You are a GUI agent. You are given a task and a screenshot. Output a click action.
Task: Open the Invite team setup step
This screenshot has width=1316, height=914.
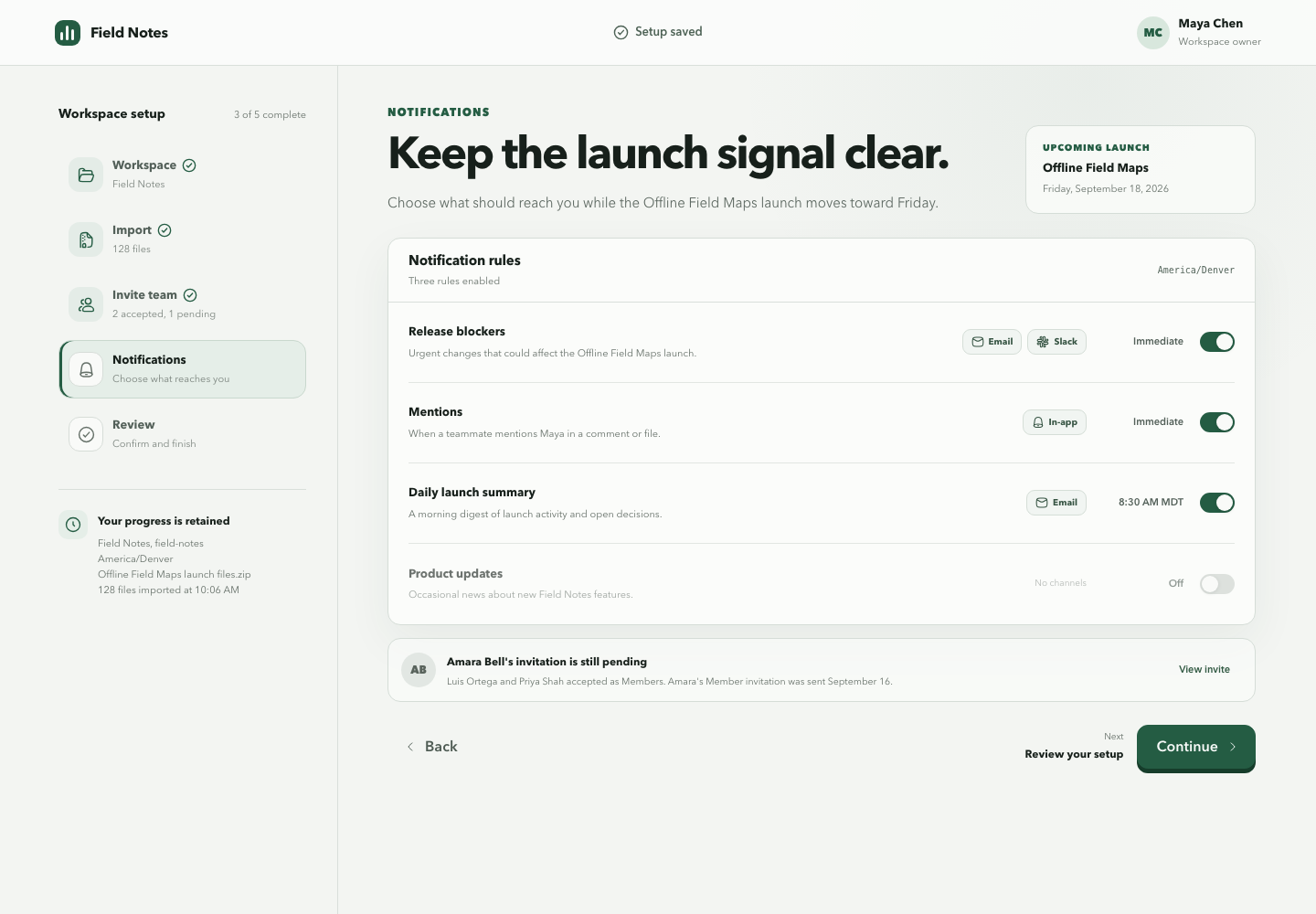coord(183,304)
